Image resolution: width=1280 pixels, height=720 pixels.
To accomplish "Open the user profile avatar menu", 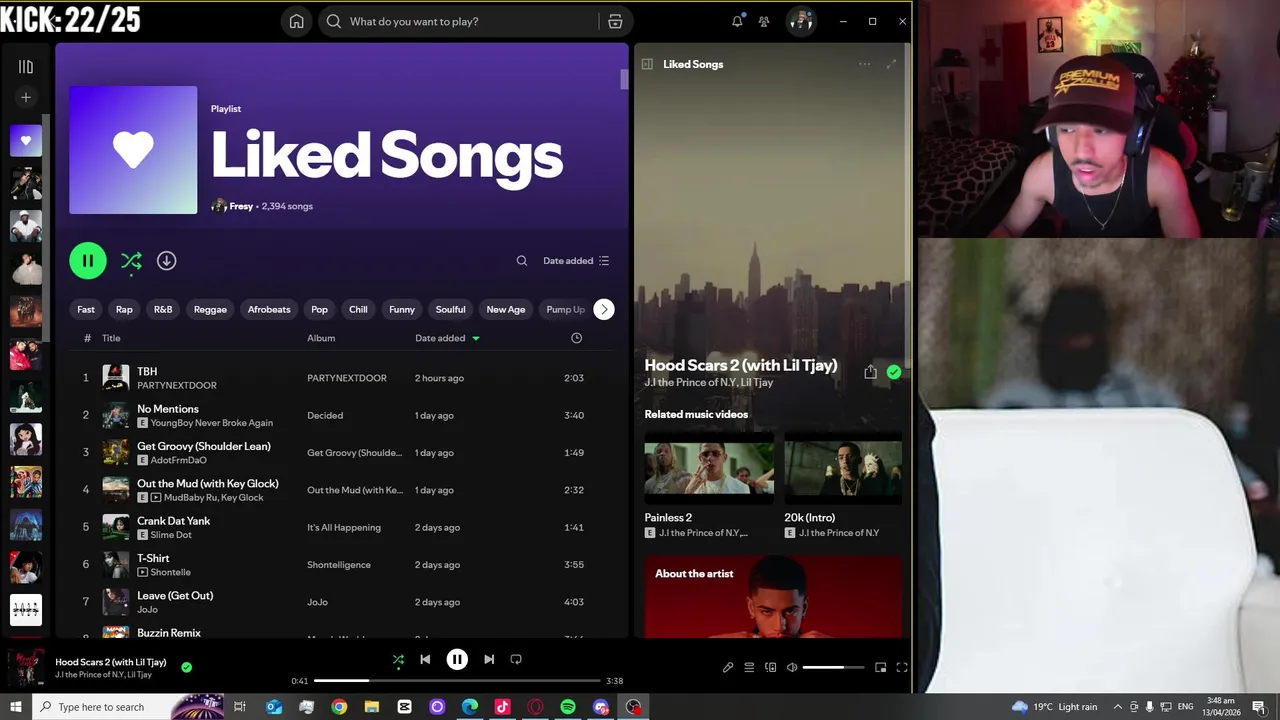I will point(801,21).
